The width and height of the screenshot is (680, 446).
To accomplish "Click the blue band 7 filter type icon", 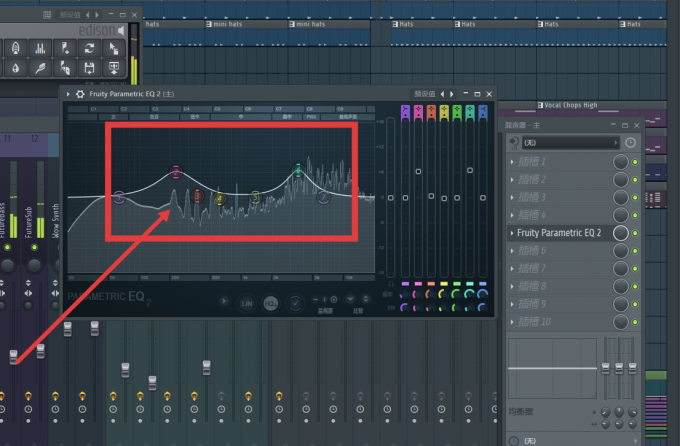I will point(483,112).
